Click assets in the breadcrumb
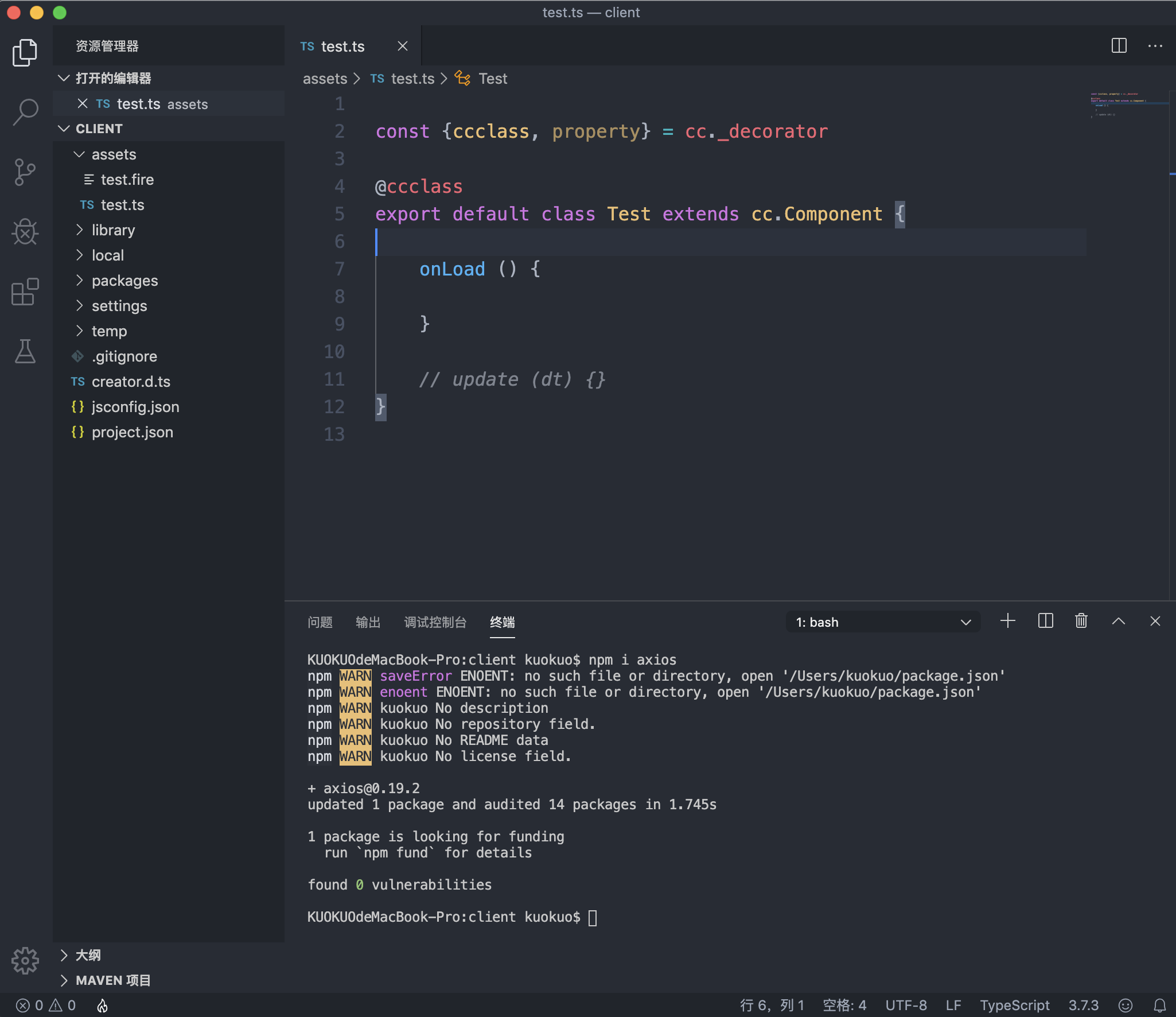Screen dimensions: 1176x1017 325,79
